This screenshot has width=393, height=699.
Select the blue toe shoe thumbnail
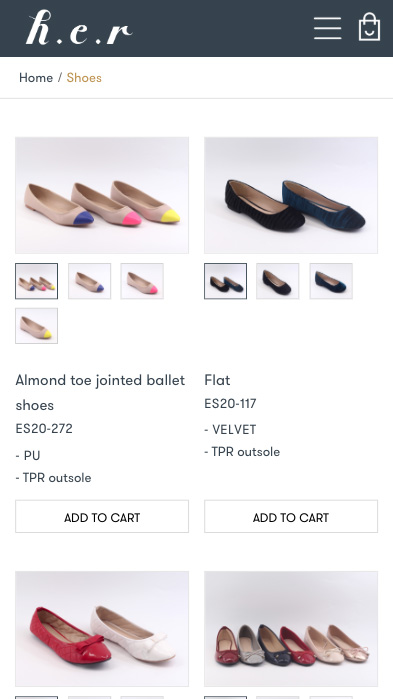90,281
